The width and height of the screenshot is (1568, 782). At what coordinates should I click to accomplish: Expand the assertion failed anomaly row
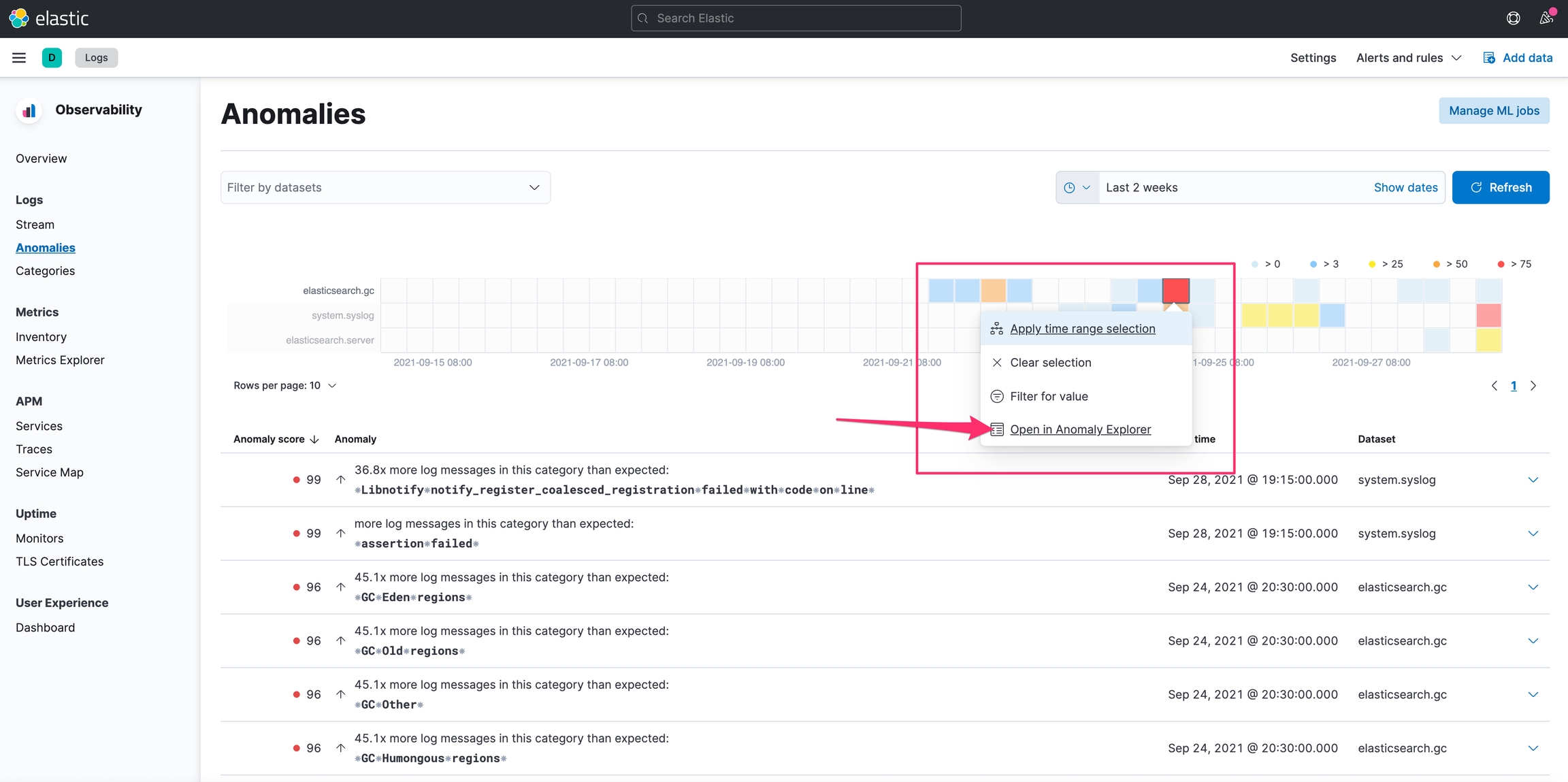click(1533, 534)
